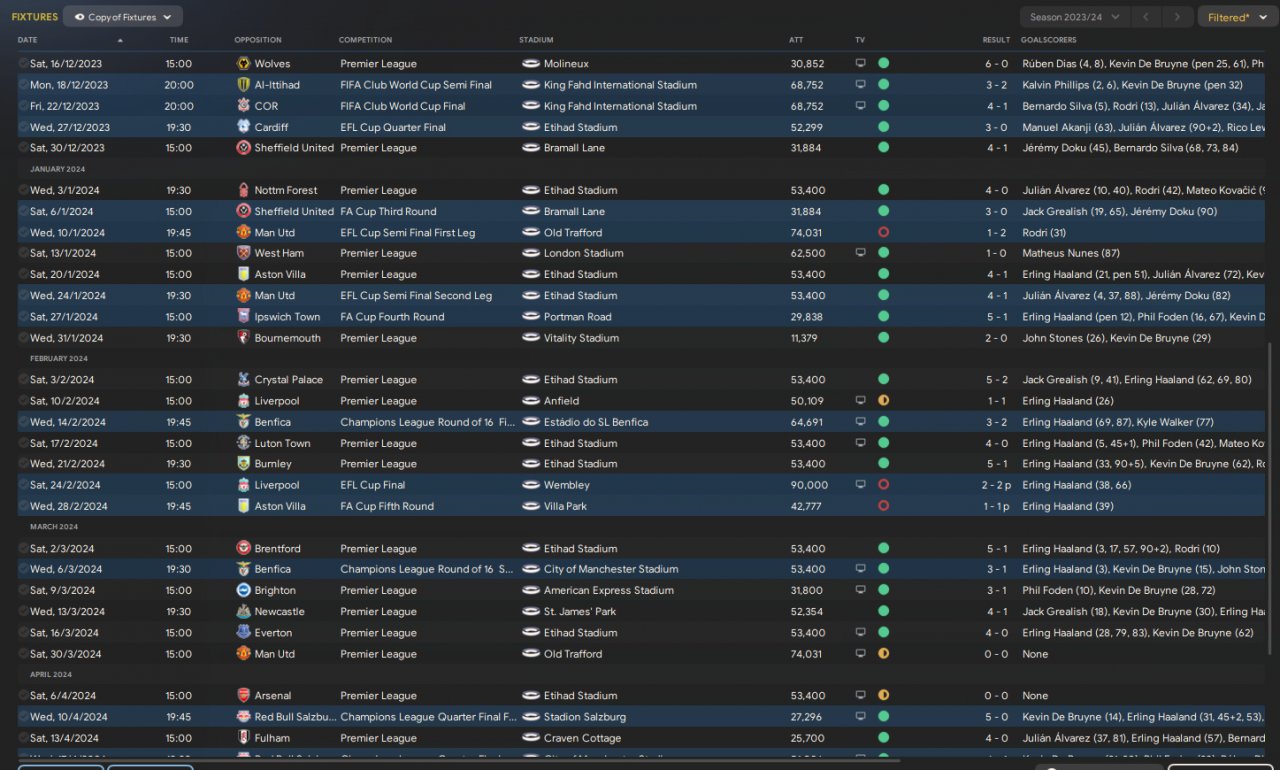
Task: Click the American Express Stadium name
Action: point(609,591)
